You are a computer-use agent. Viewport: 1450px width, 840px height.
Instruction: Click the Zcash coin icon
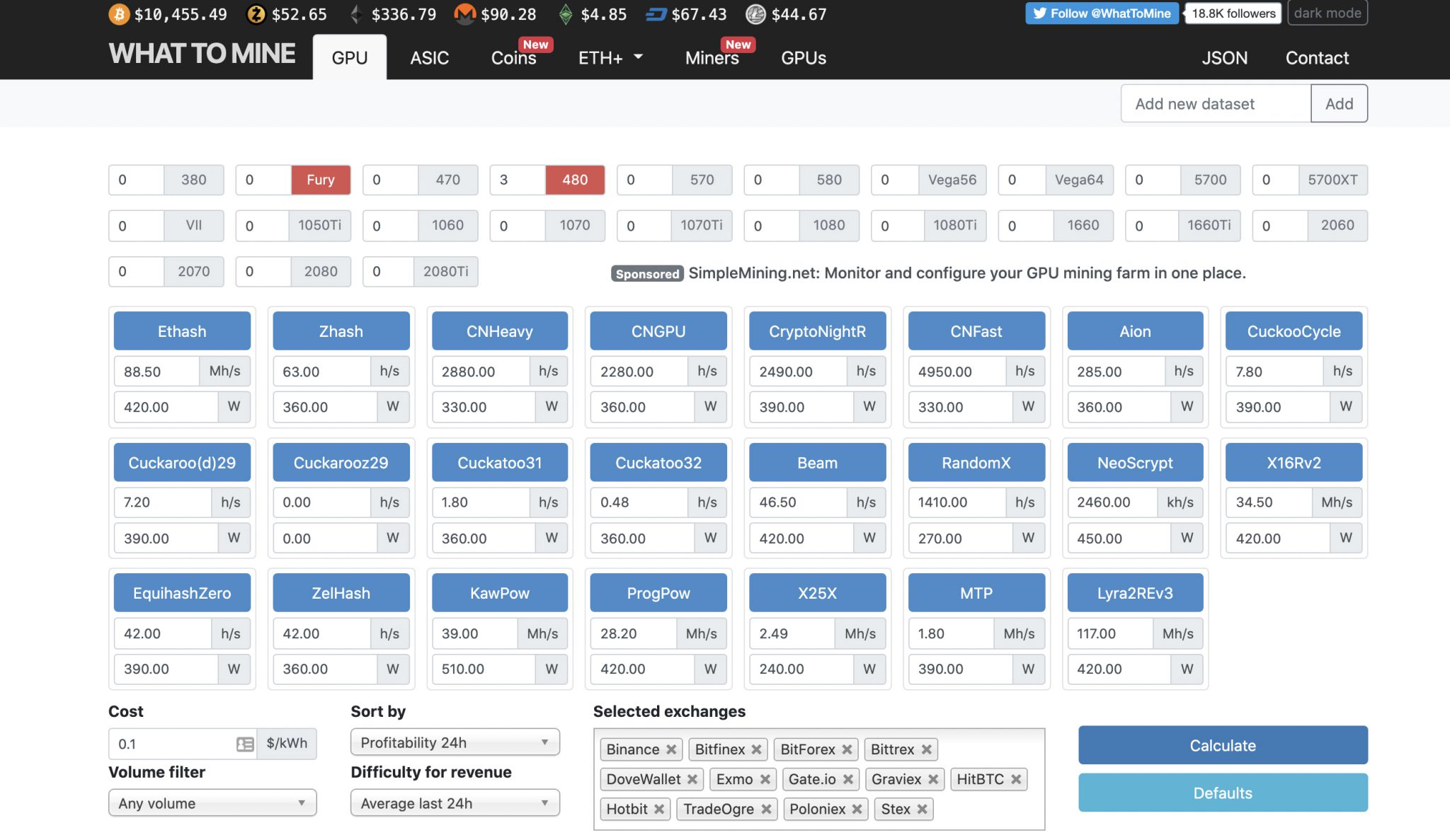coord(256,14)
